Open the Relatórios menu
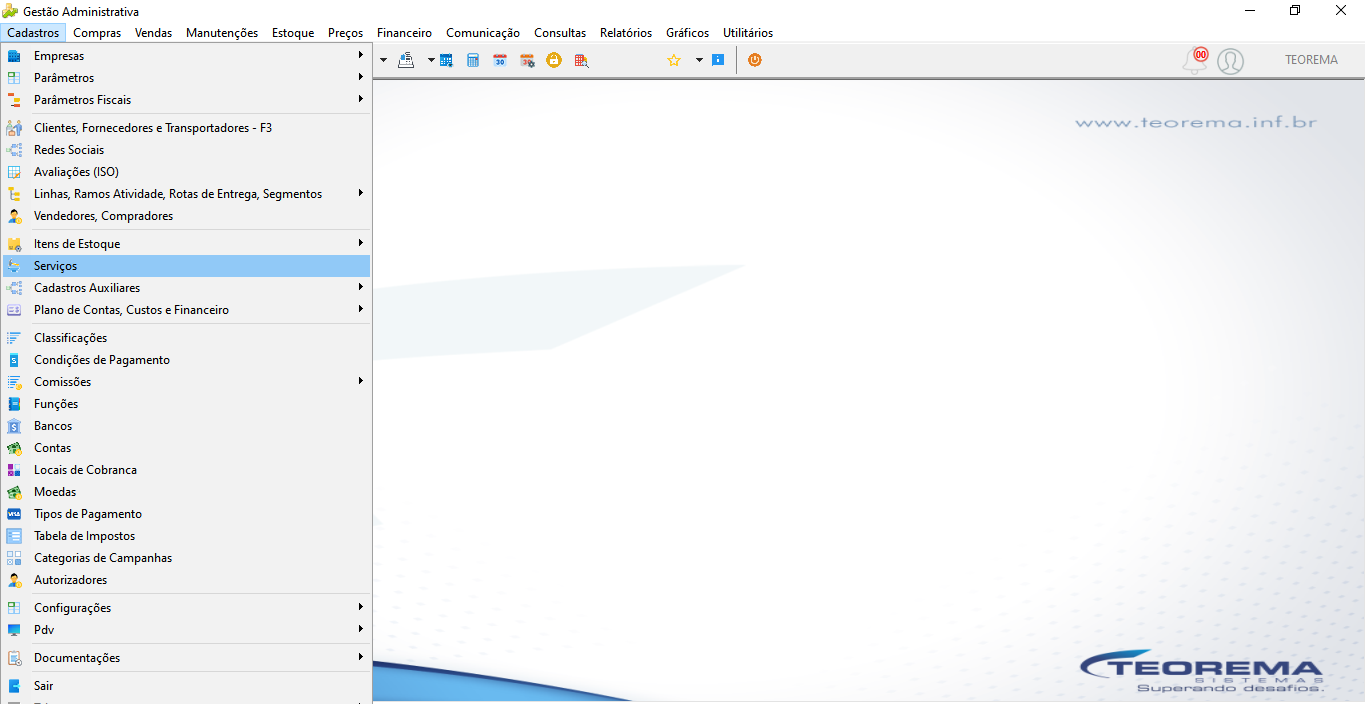The height and width of the screenshot is (704, 1365). click(626, 33)
